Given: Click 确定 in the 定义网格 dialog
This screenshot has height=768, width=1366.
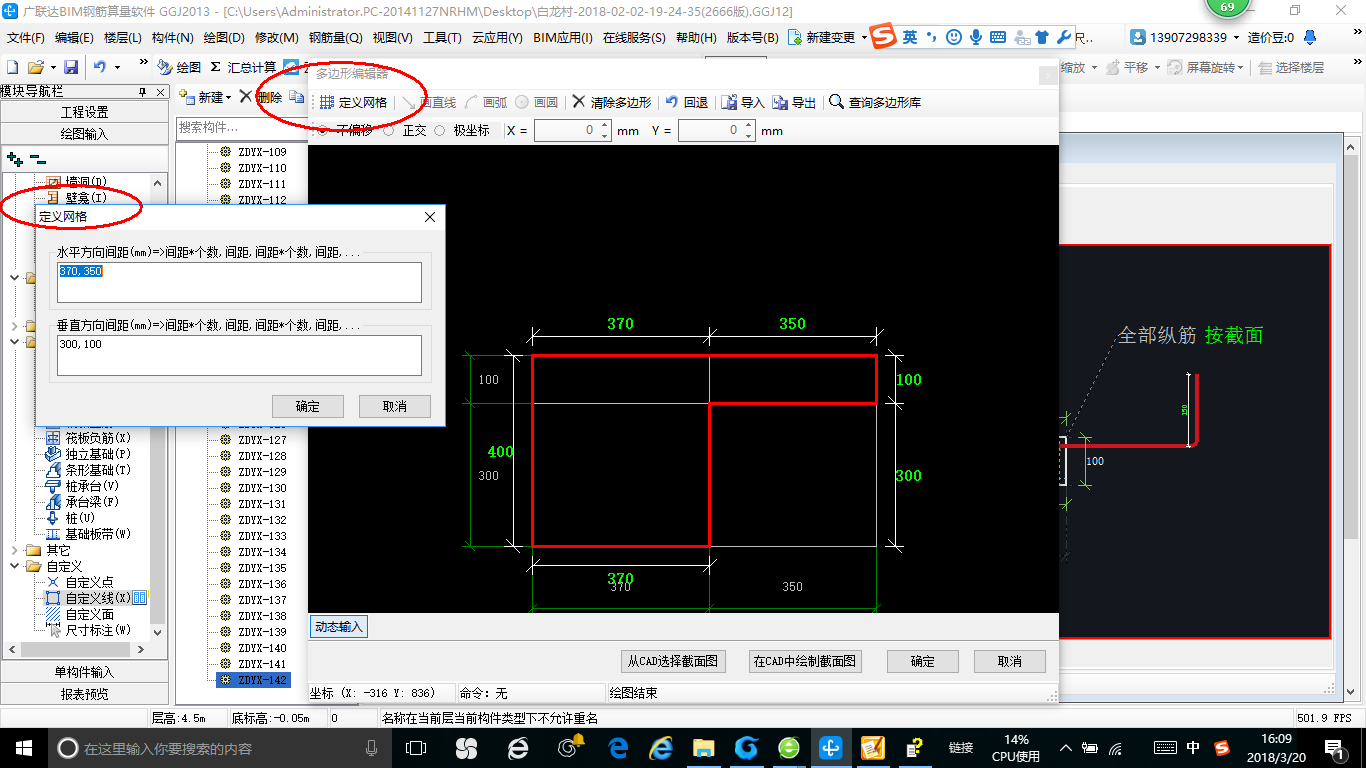Looking at the screenshot, I should tap(308, 406).
